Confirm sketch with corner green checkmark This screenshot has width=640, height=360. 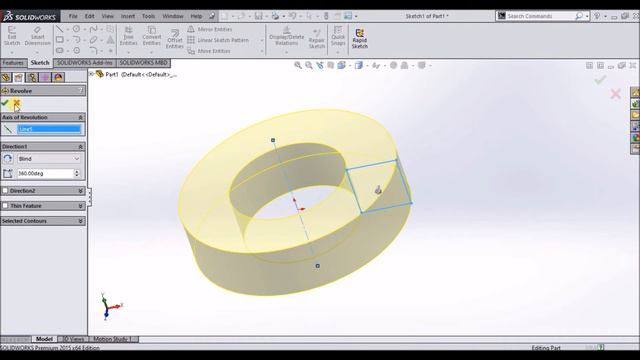click(600, 80)
